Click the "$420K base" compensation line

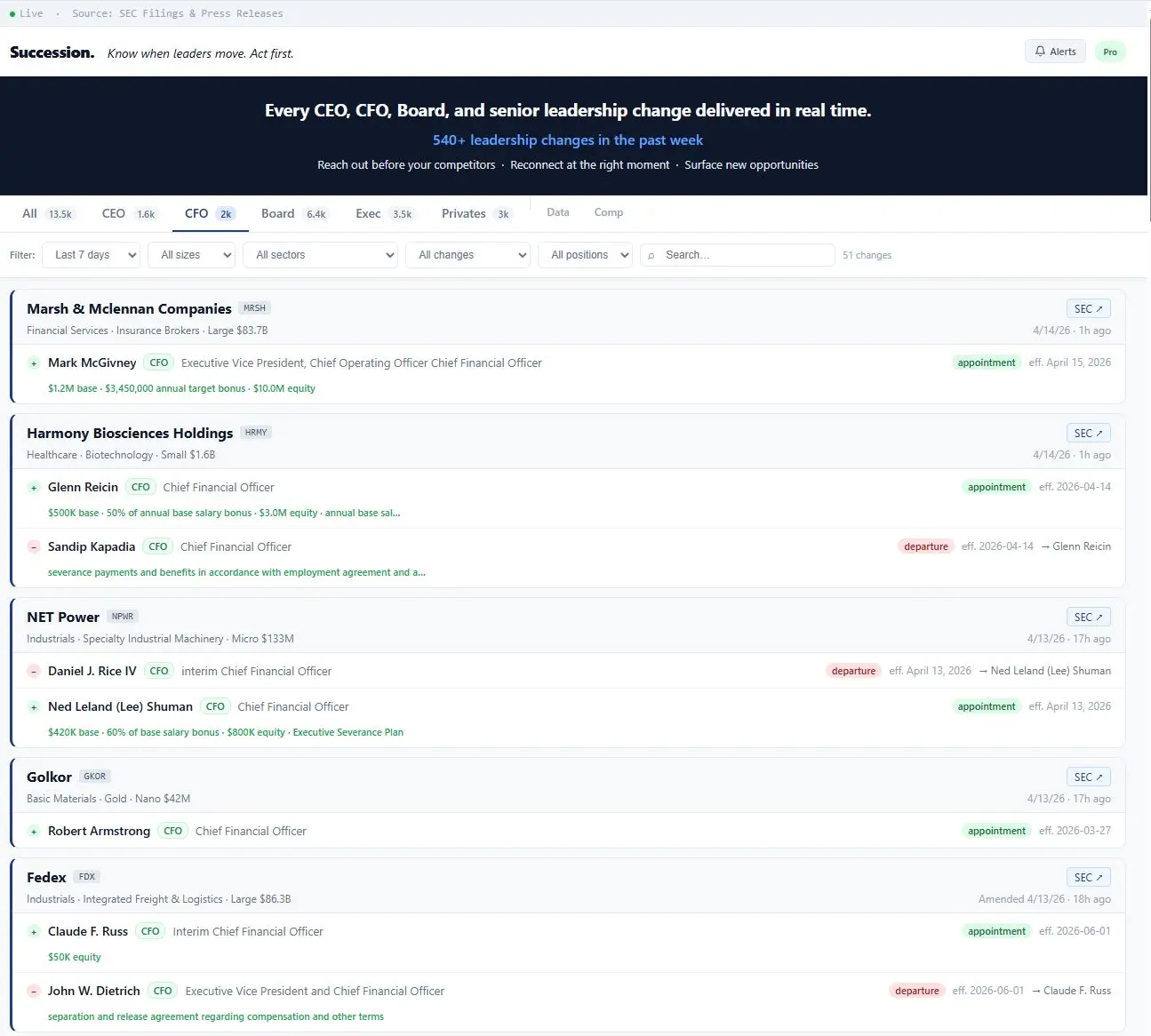[226, 732]
